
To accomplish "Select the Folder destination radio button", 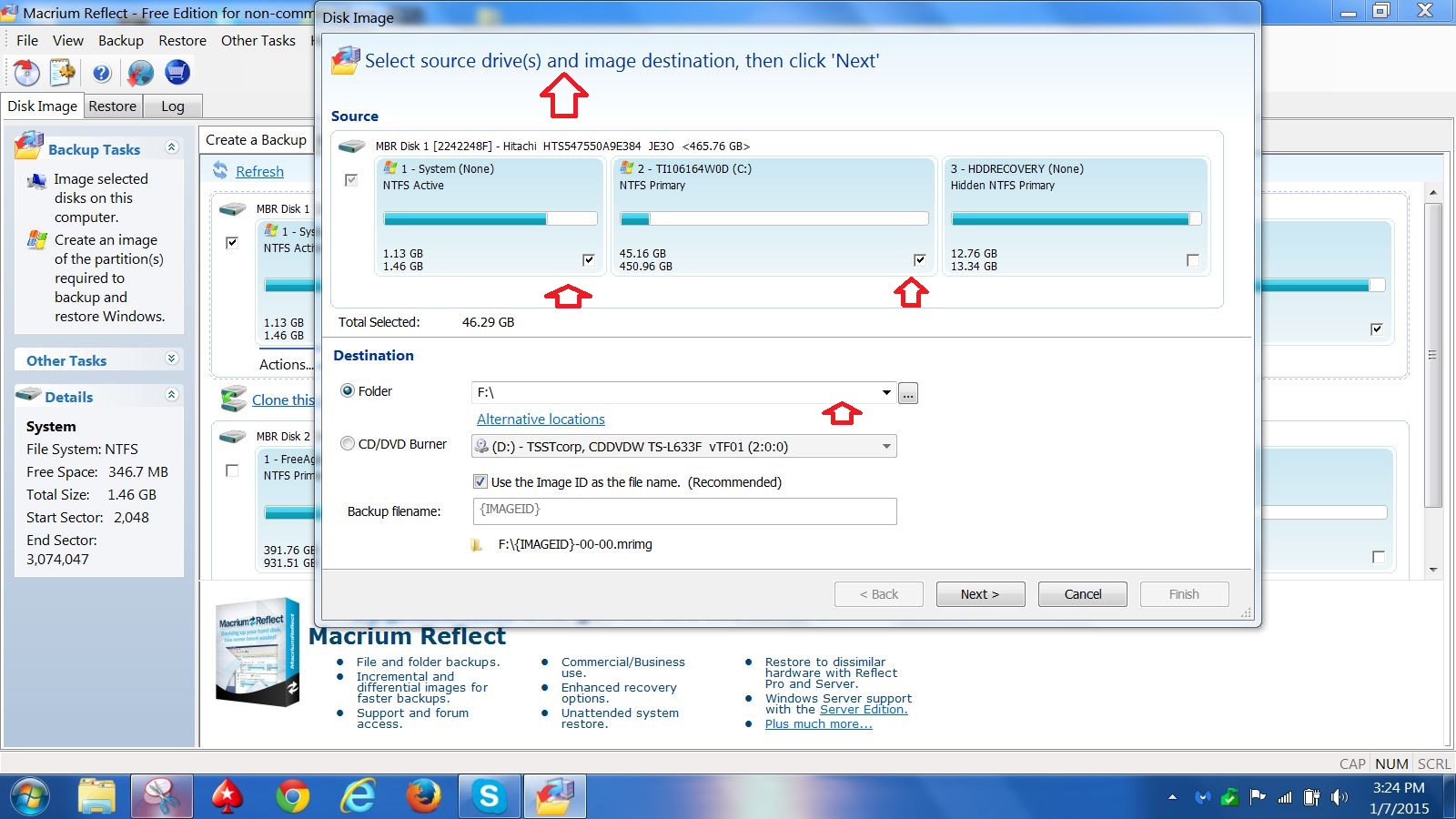I will [348, 390].
